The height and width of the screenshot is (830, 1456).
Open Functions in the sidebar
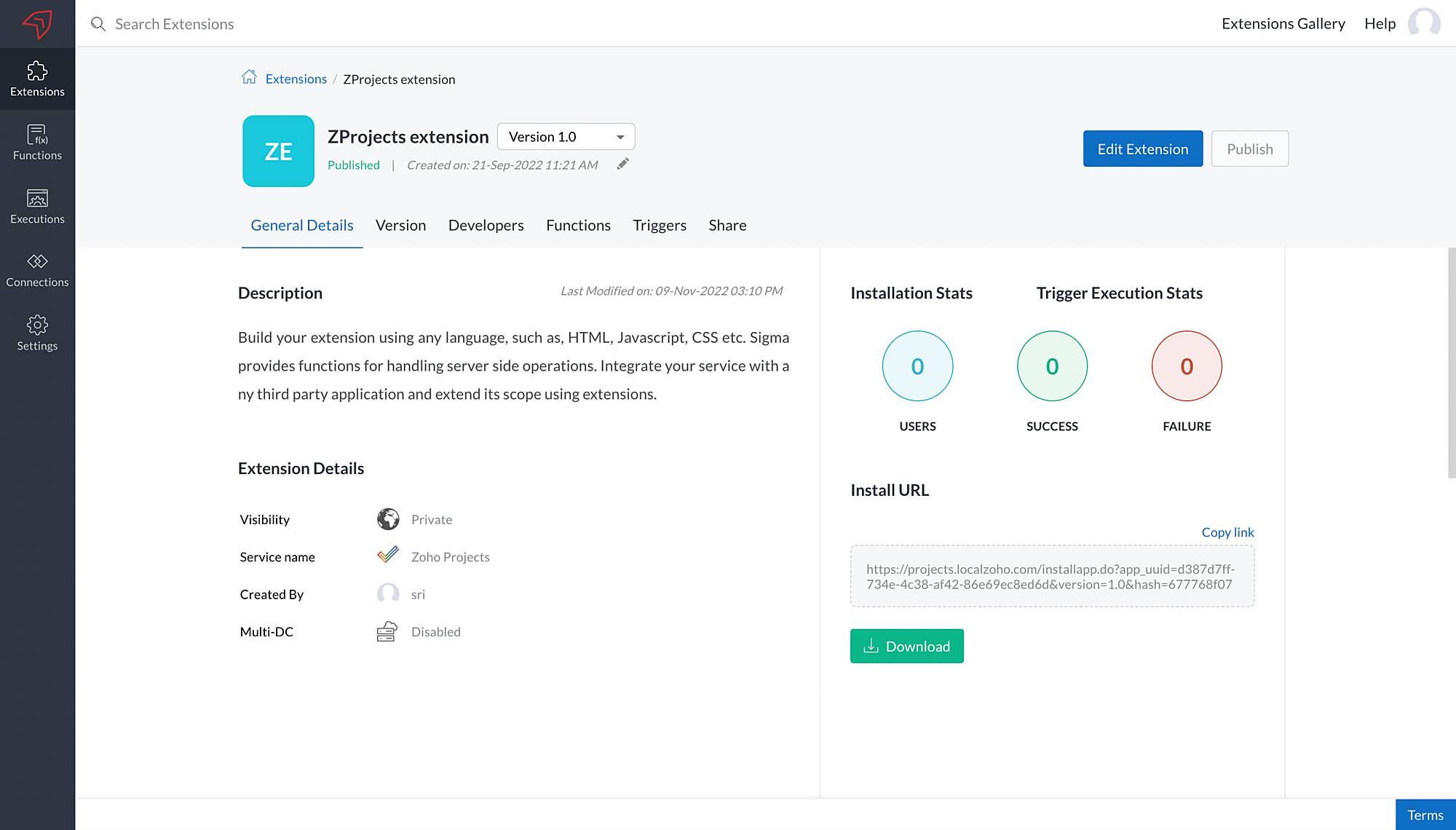[x=37, y=143]
